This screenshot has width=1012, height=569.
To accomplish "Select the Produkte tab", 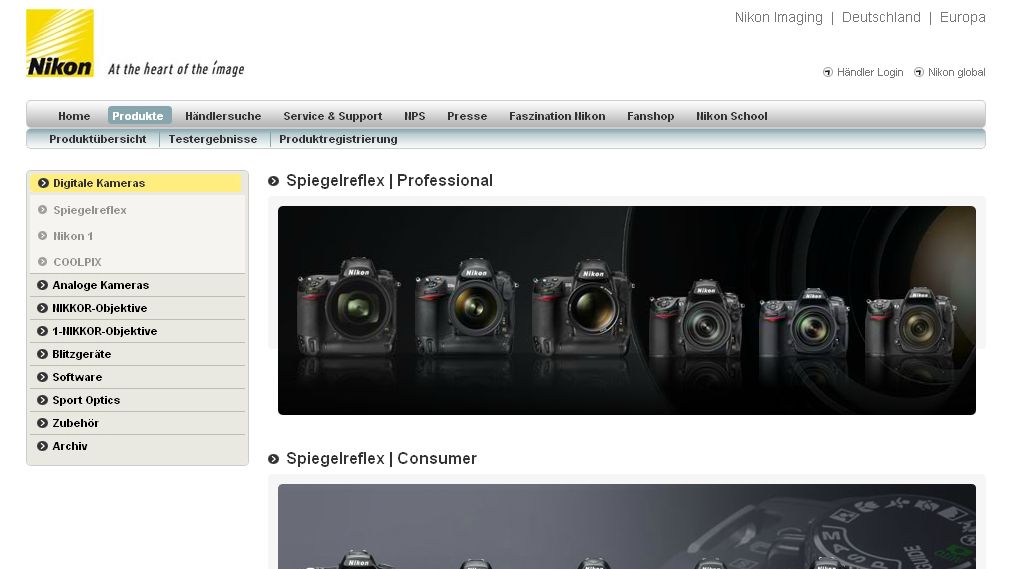I will [138, 116].
